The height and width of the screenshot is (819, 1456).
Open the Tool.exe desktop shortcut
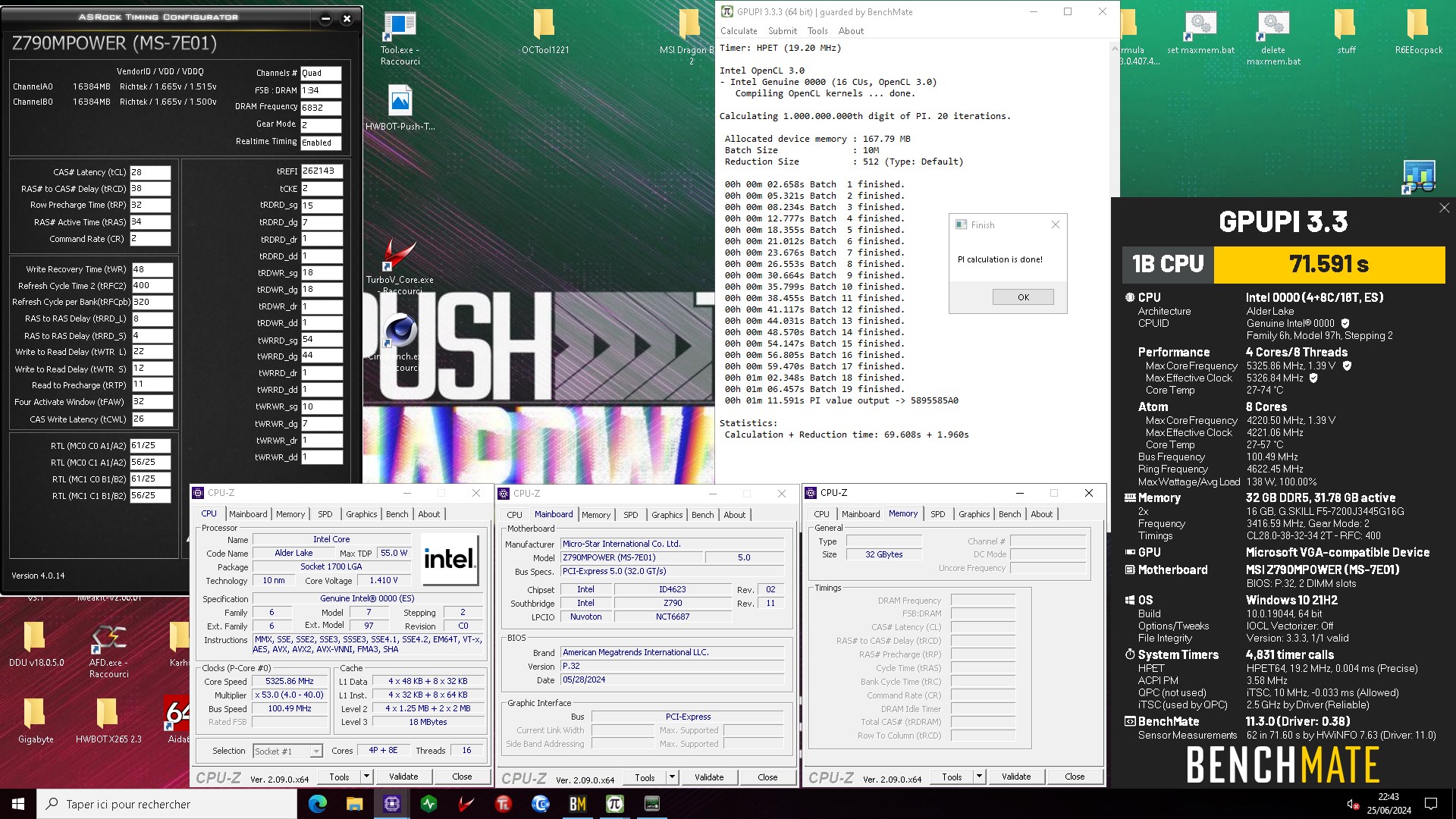pyautogui.click(x=400, y=38)
